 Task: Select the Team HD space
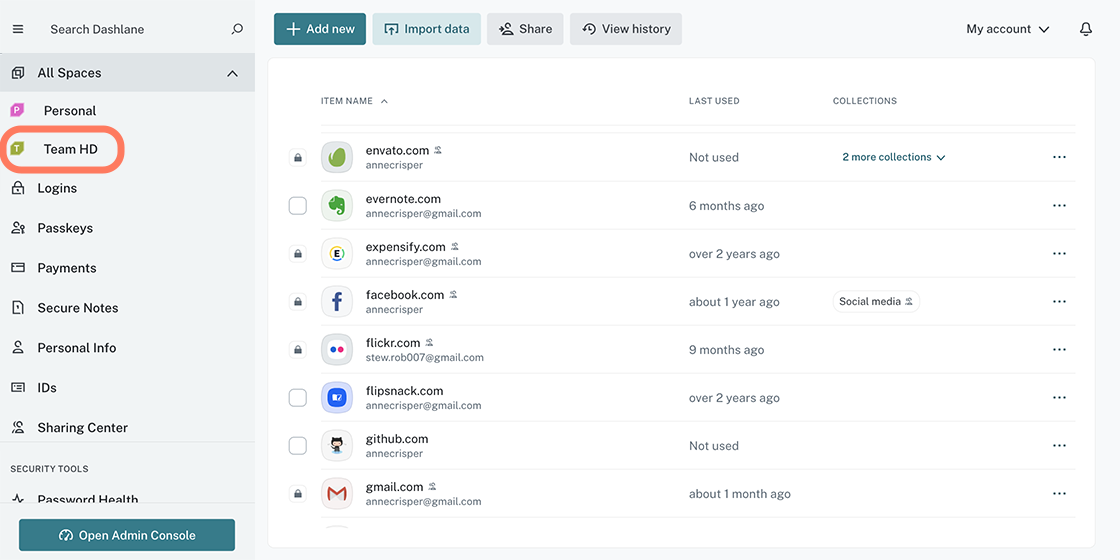click(x=70, y=149)
